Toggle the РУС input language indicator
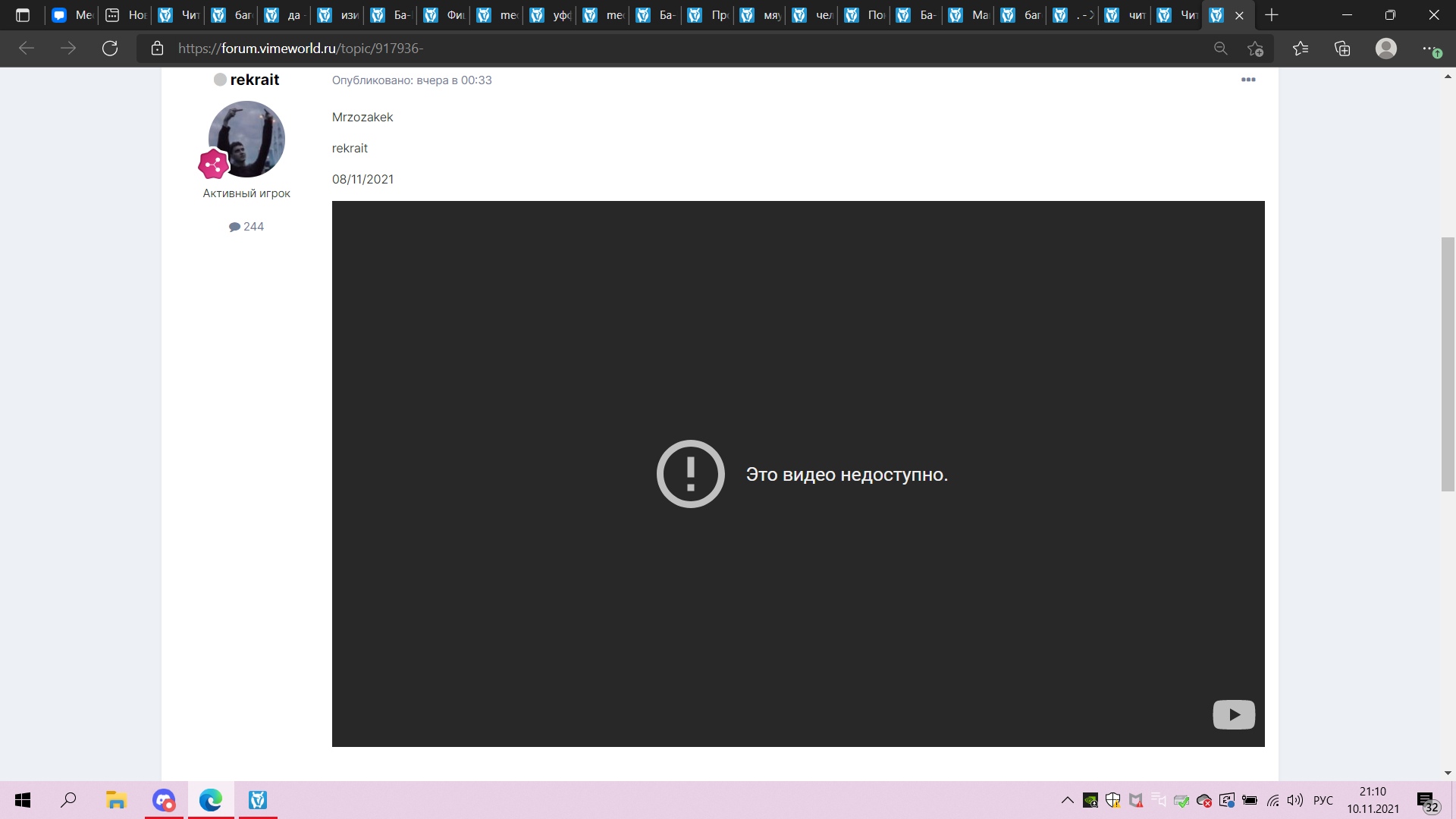 [1323, 800]
